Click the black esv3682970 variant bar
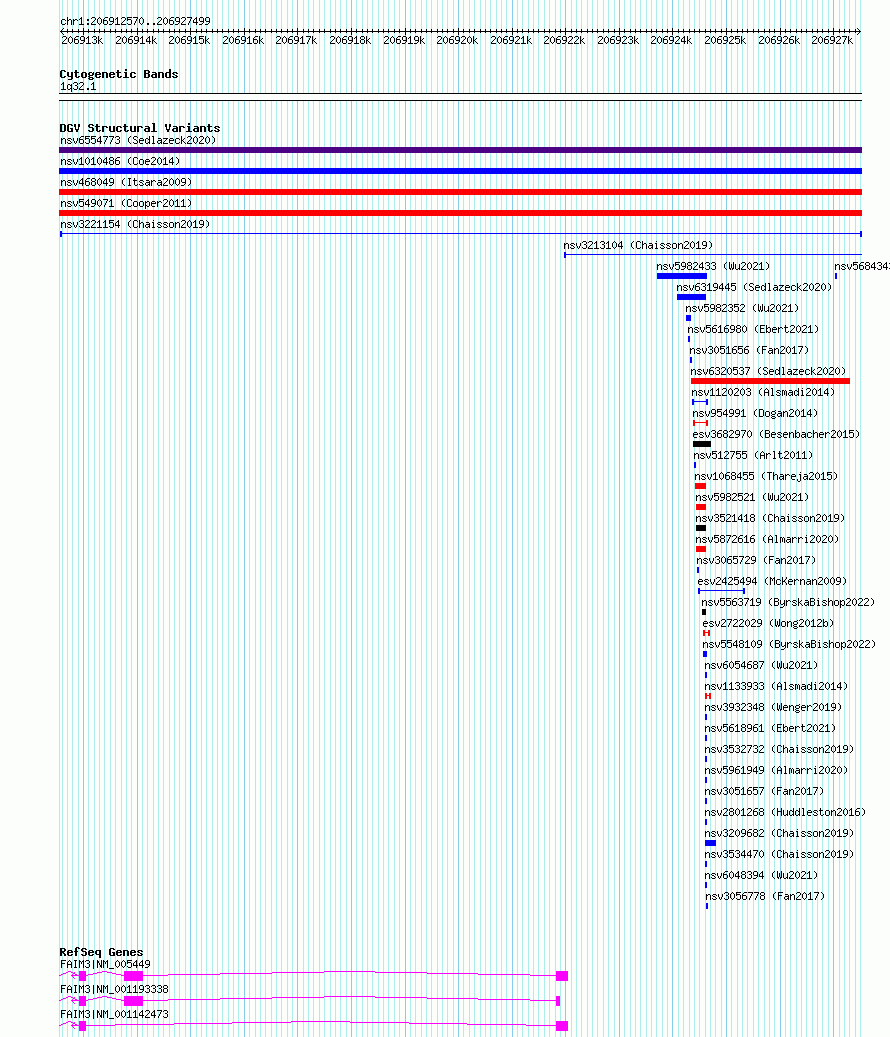This screenshot has height=1037, width=890. coord(702,444)
